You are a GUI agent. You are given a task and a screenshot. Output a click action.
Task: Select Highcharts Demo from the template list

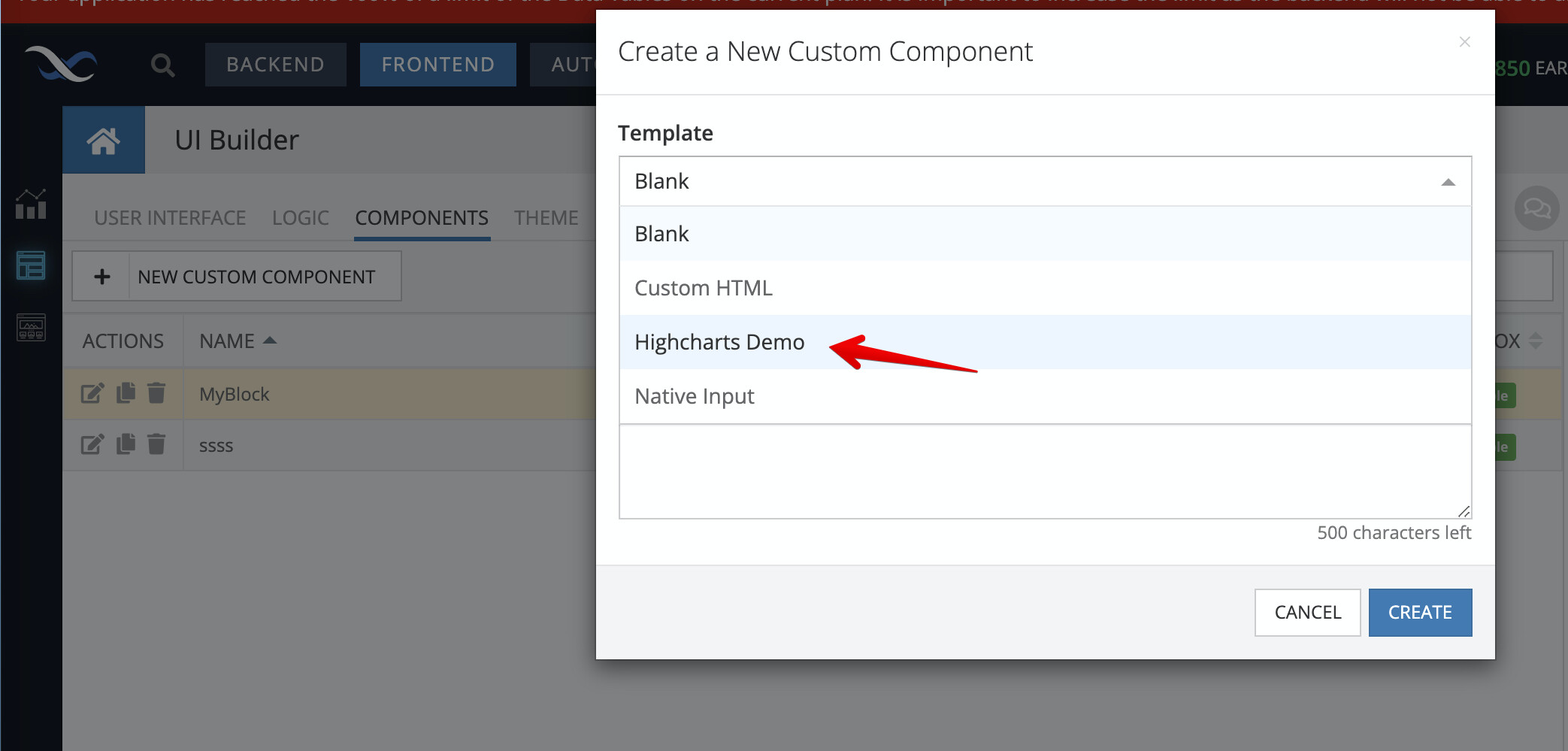pos(719,342)
